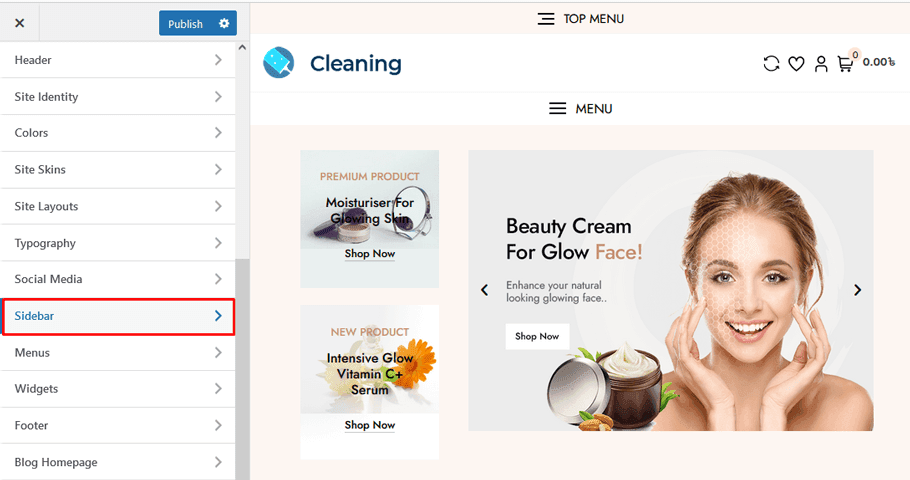Click Shop Now button on Beauty Cream slide
Image resolution: width=910 pixels, height=480 pixels.
click(537, 336)
